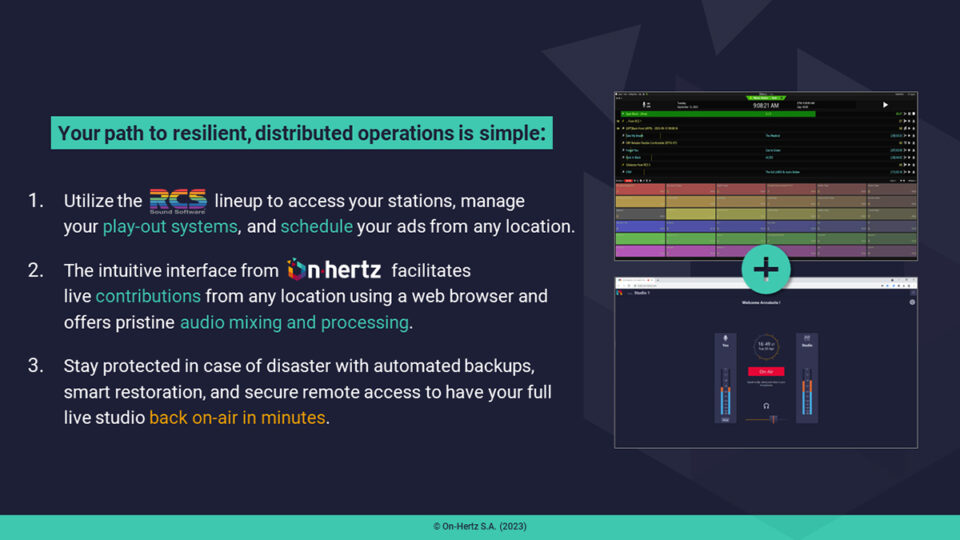Click the orange cart in first column
The image size is (960, 540).
[x=640, y=202]
